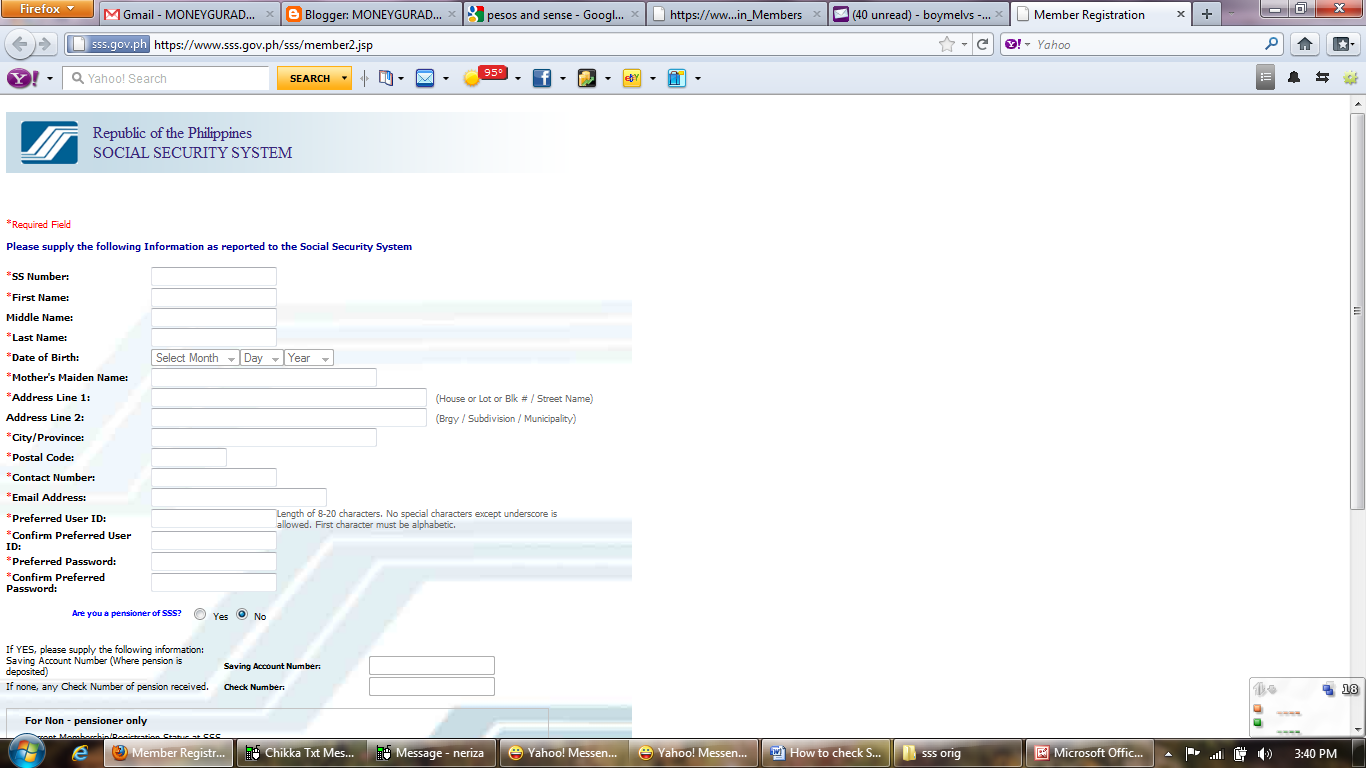This screenshot has height=768, width=1366.
Task: Click the battery power tray icon
Action: click(x=1240, y=753)
